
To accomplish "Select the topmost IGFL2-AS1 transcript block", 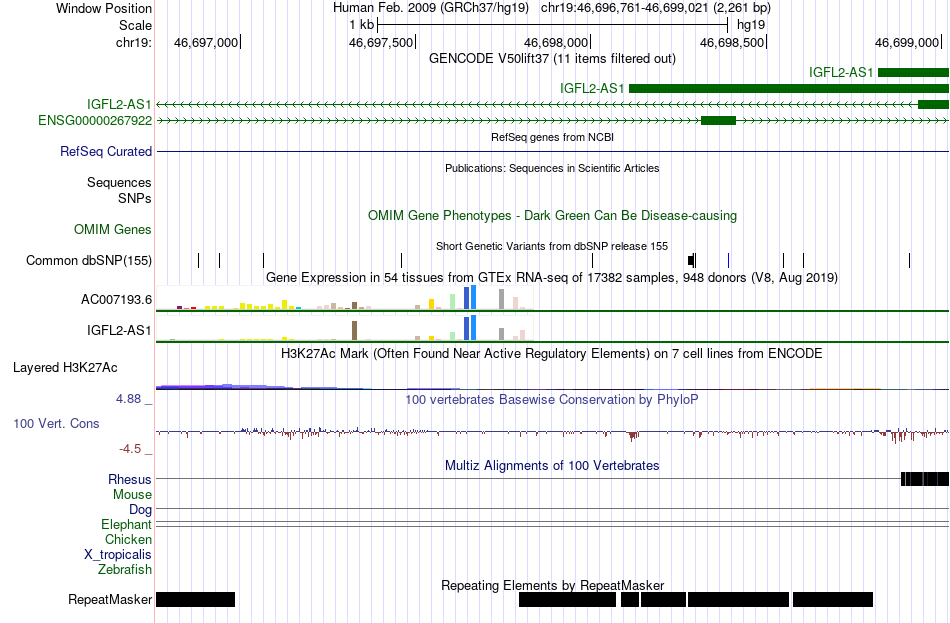I will click(x=913, y=73).
